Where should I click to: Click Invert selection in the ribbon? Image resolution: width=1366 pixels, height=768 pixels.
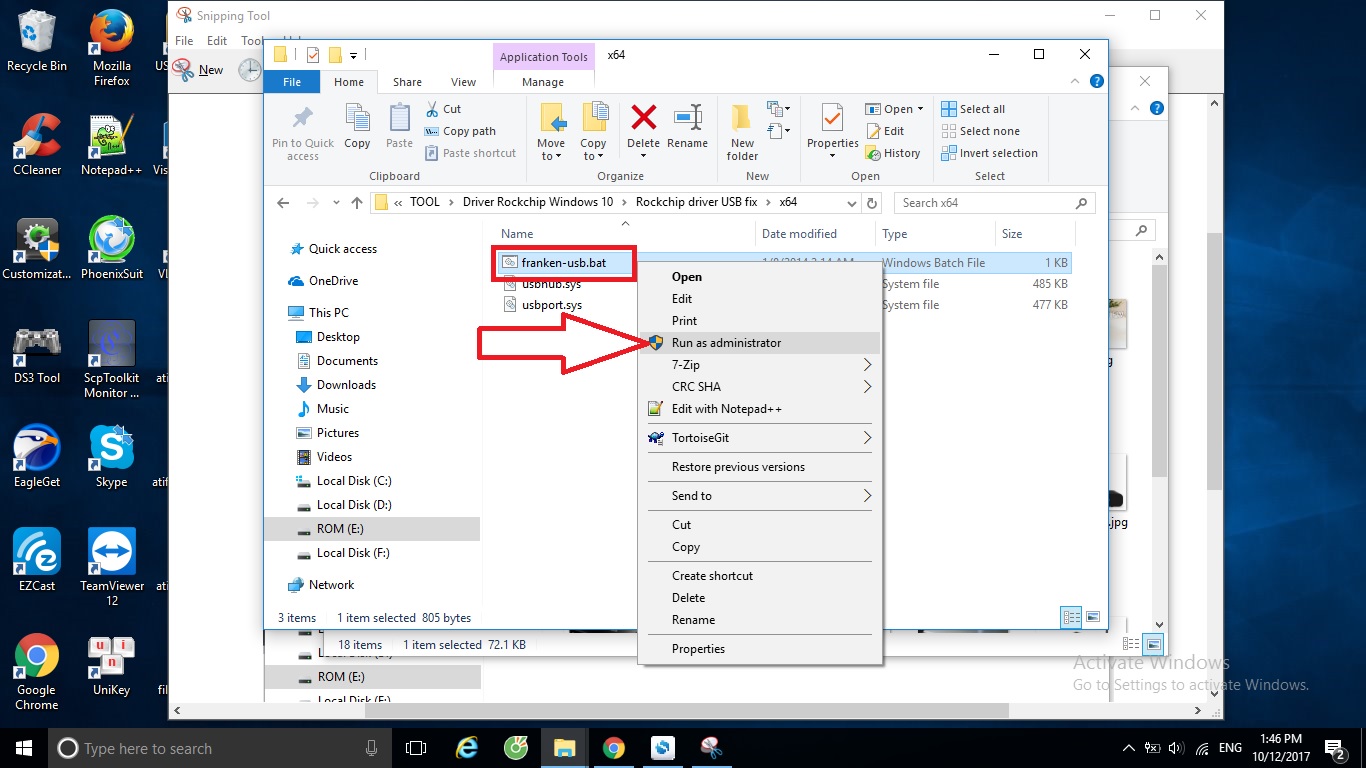[997, 153]
